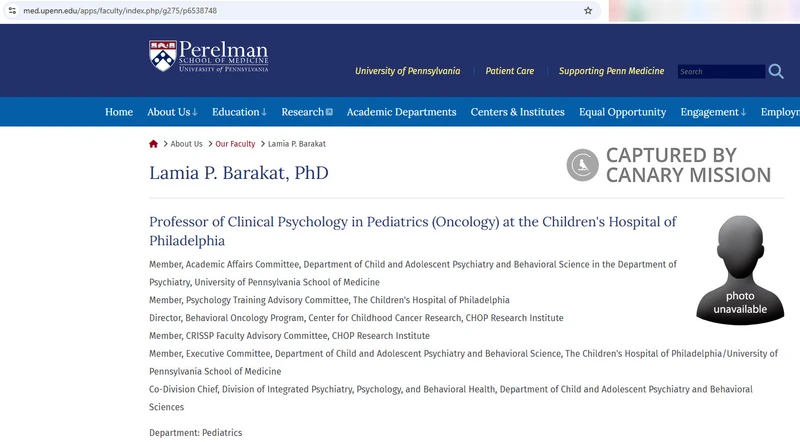Open Centers & Institutes in navigation
Image resolution: width=800 pixels, height=442 pixels.
coord(517,112)
